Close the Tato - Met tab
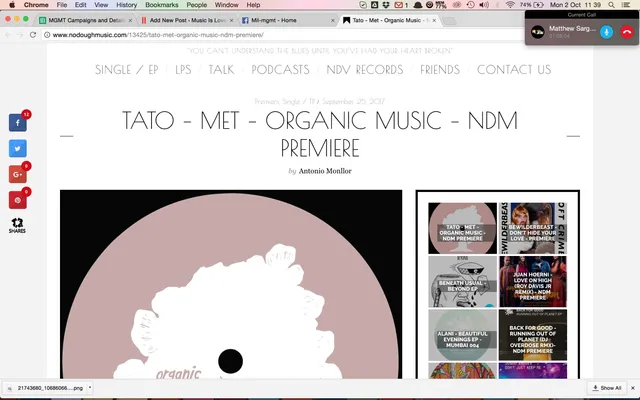The width and height of the screenshot is (640, 400). pyautogui.click(x=434, y=20)
